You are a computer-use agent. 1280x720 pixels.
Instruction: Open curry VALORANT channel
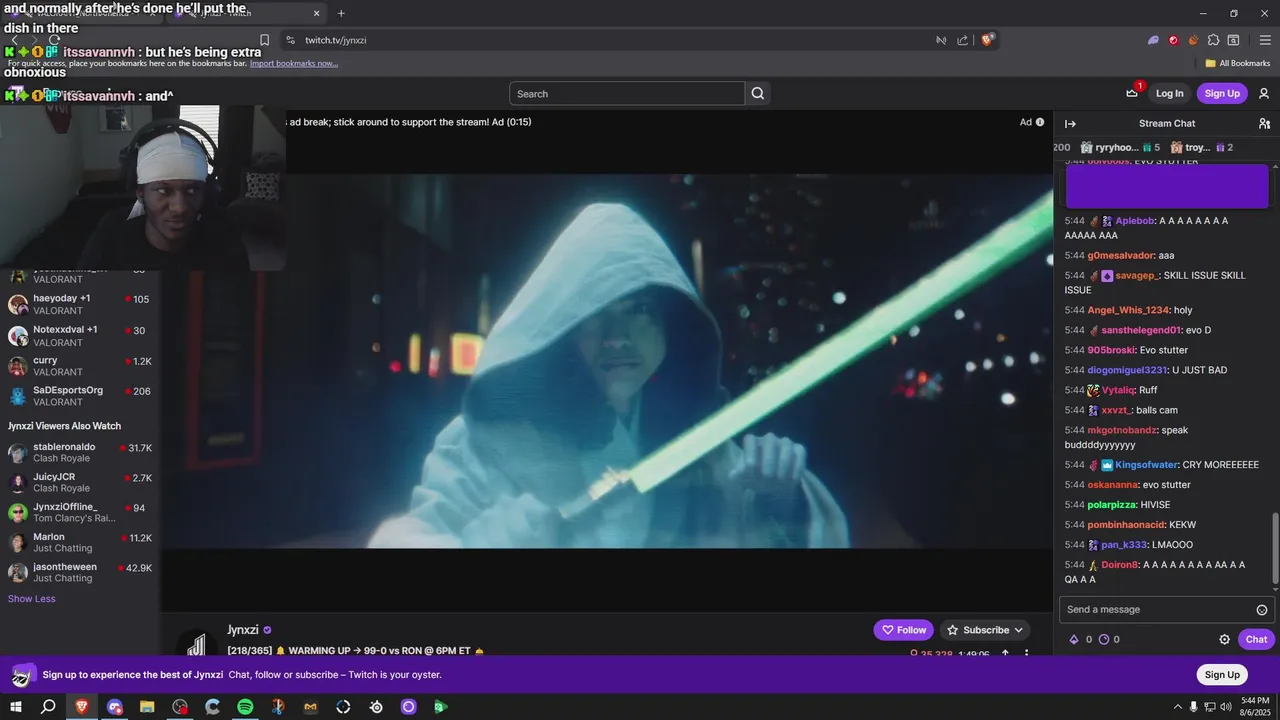pyautogui.click(x=80, y=366)
